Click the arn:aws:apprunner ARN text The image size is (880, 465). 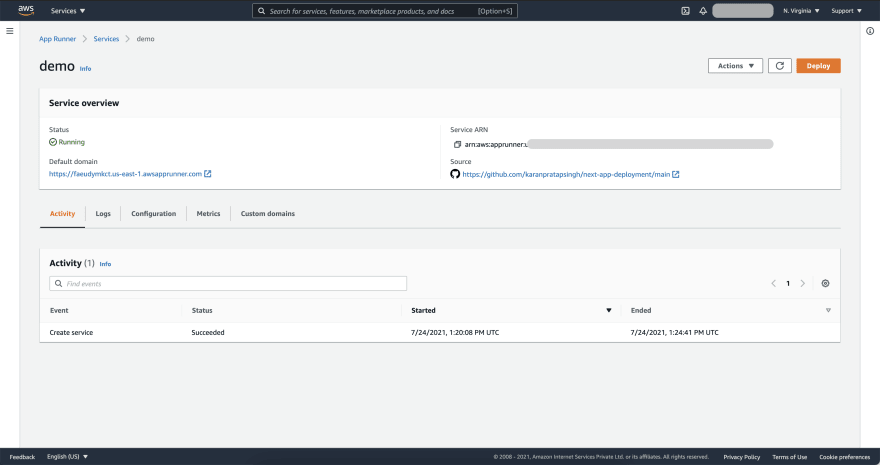point(496,145)
